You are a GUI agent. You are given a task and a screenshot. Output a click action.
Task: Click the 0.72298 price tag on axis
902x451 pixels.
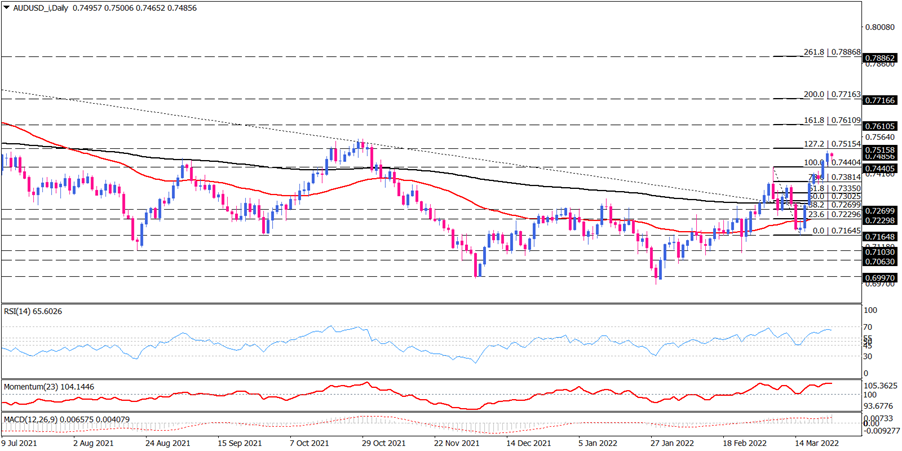(x=879, y=220)
